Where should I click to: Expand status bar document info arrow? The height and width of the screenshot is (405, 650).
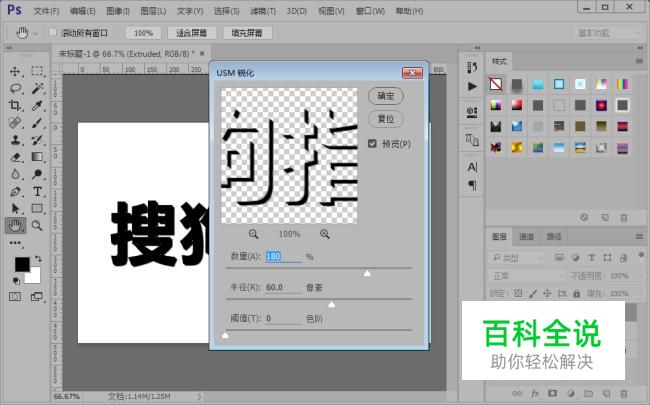tap(199, 397)
